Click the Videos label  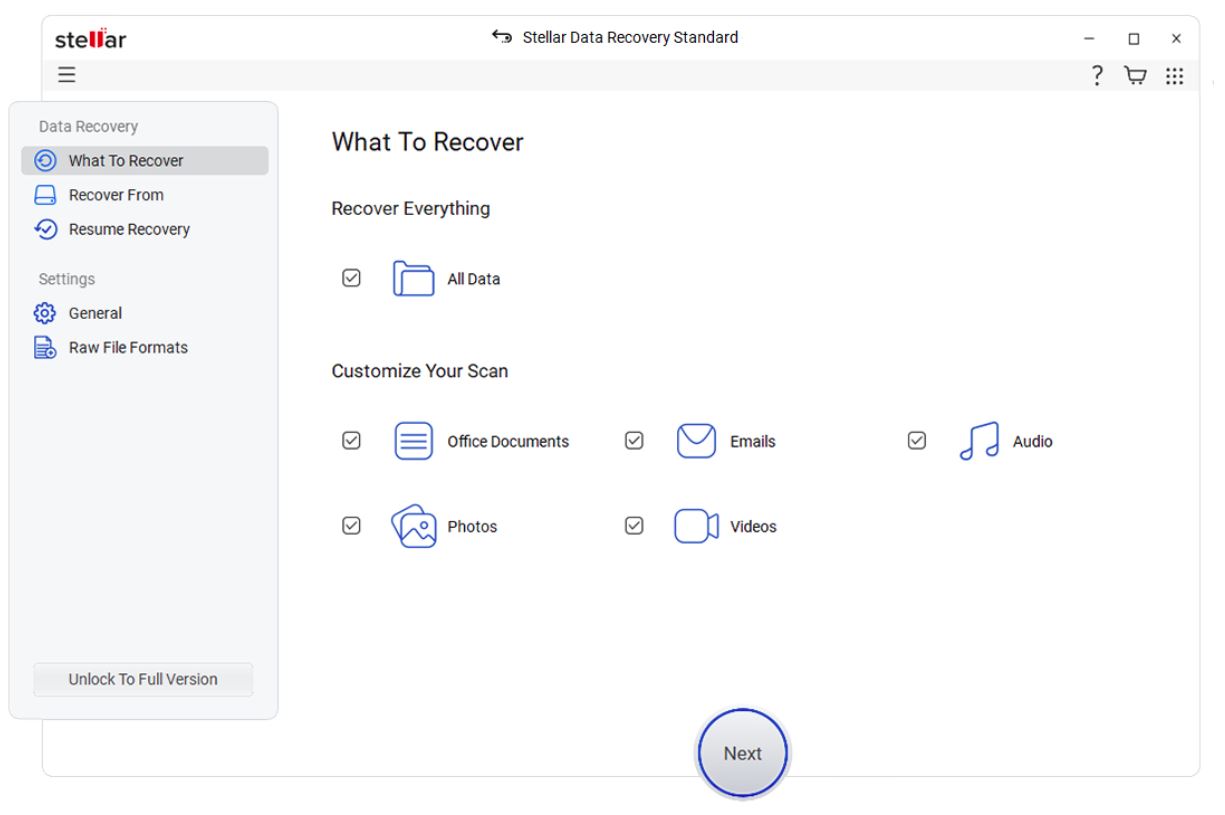pyautogui.click(x=754, y=526)
